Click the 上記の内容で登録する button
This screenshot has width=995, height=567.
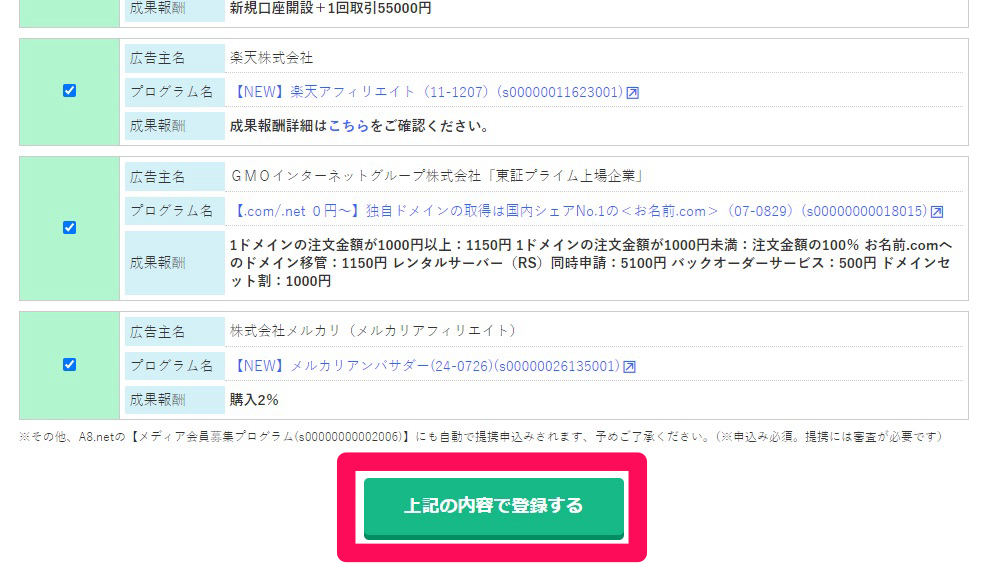click(x=494, y=508)
